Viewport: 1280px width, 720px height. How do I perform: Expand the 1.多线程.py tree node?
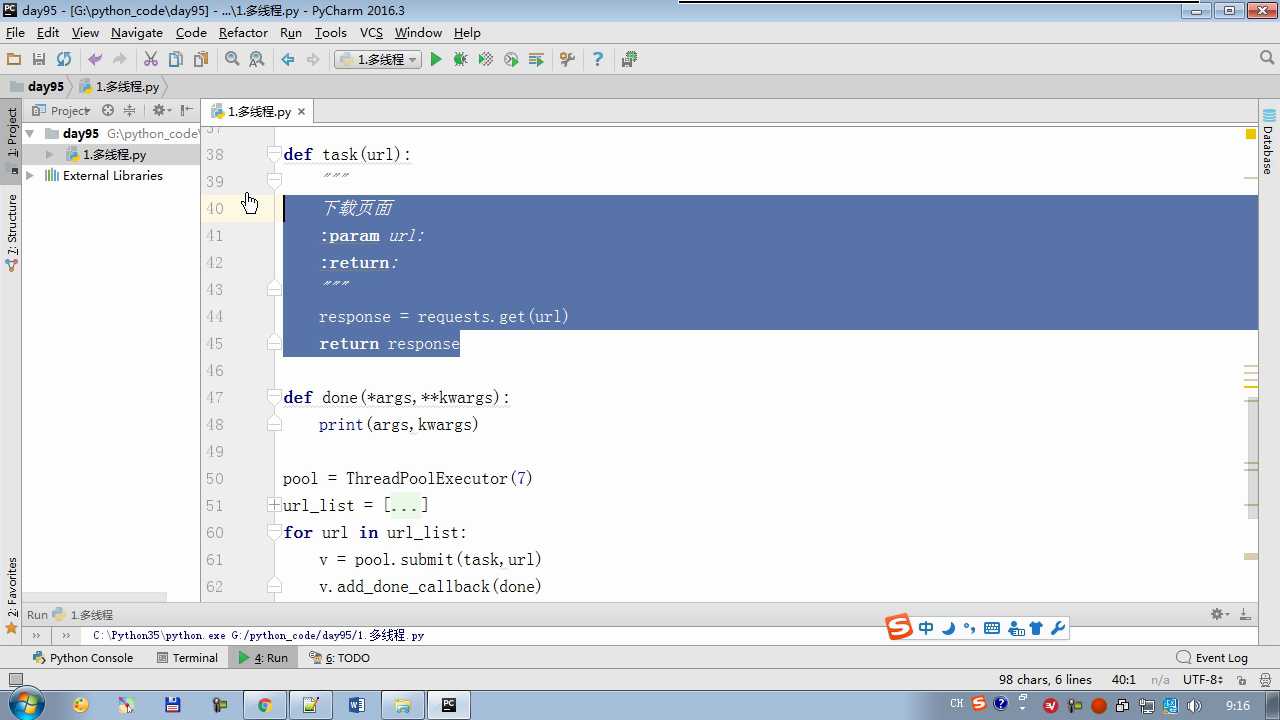tap(49, 155)
